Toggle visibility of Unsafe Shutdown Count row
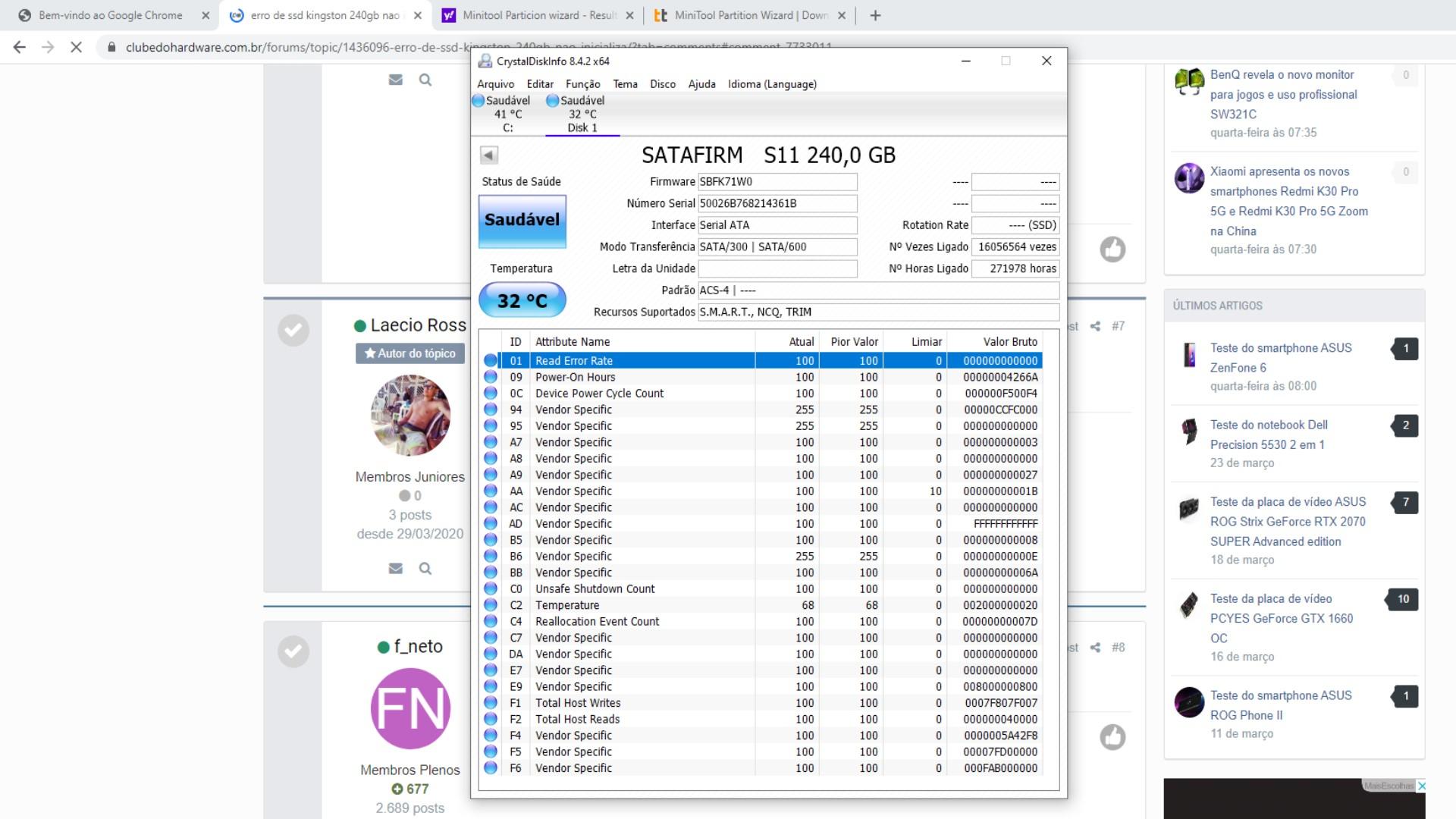 point(490,588)
